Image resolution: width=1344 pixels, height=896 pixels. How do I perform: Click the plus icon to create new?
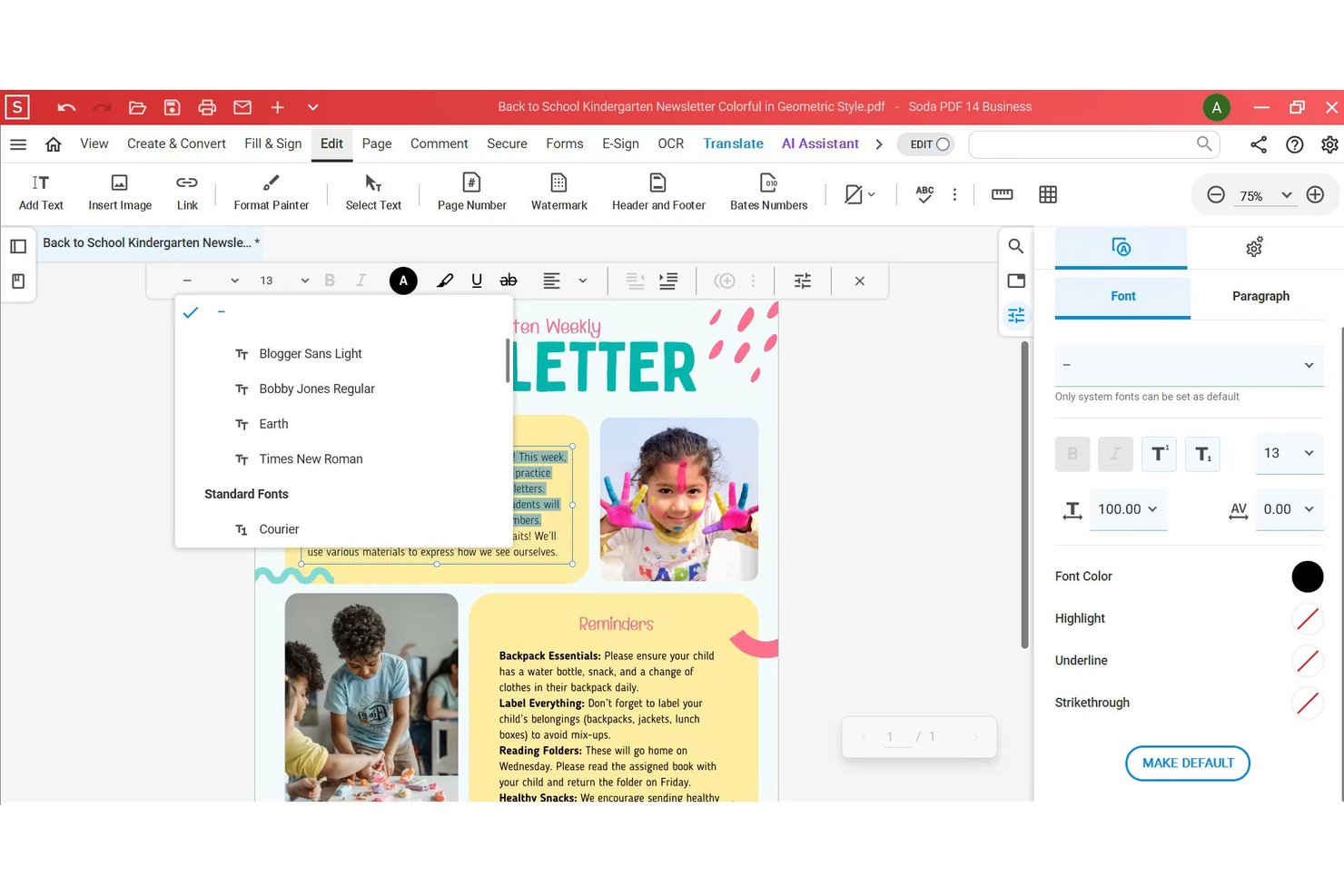click(278, 107)
